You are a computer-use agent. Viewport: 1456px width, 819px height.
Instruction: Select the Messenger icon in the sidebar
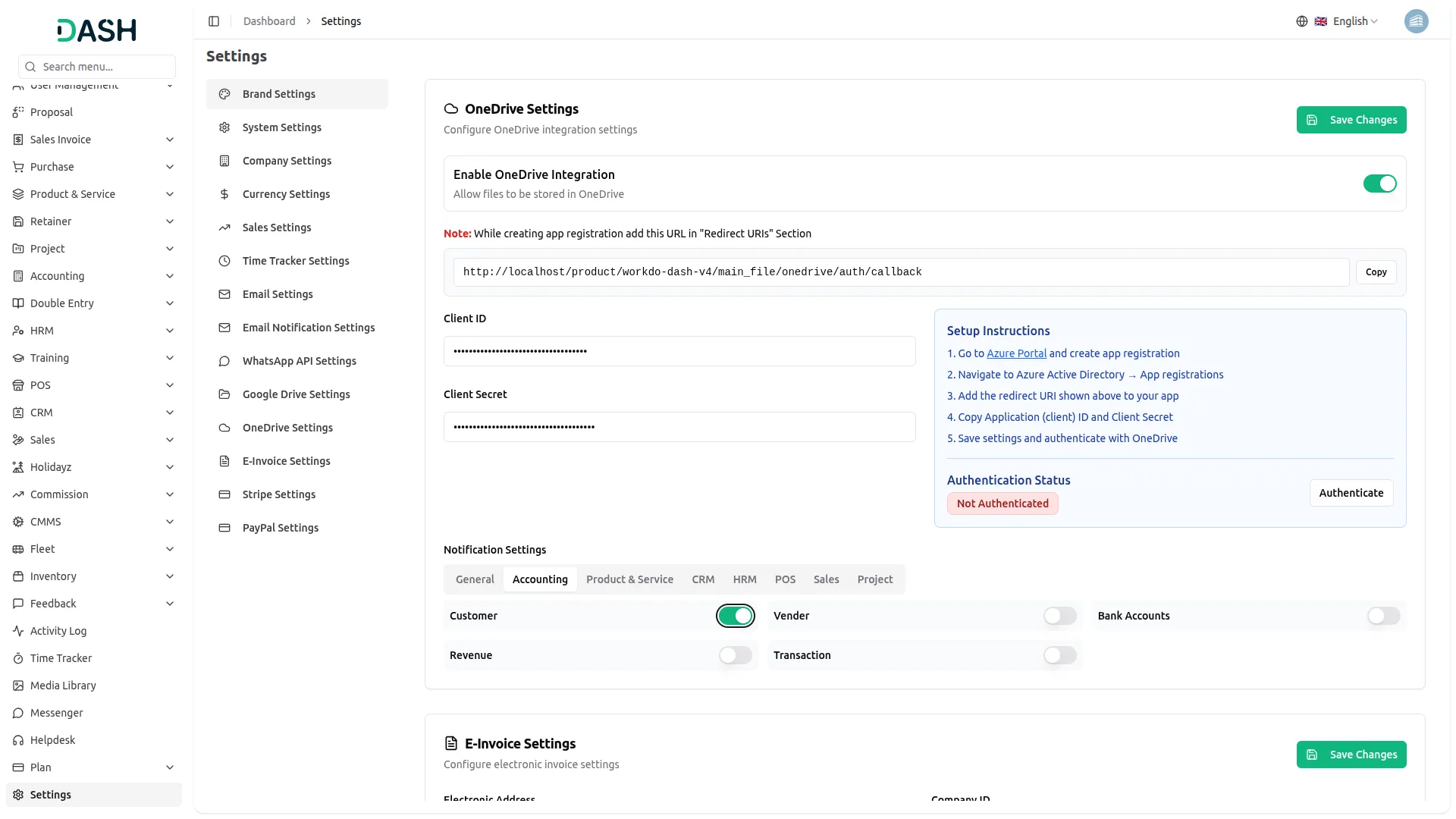point(17,713)
